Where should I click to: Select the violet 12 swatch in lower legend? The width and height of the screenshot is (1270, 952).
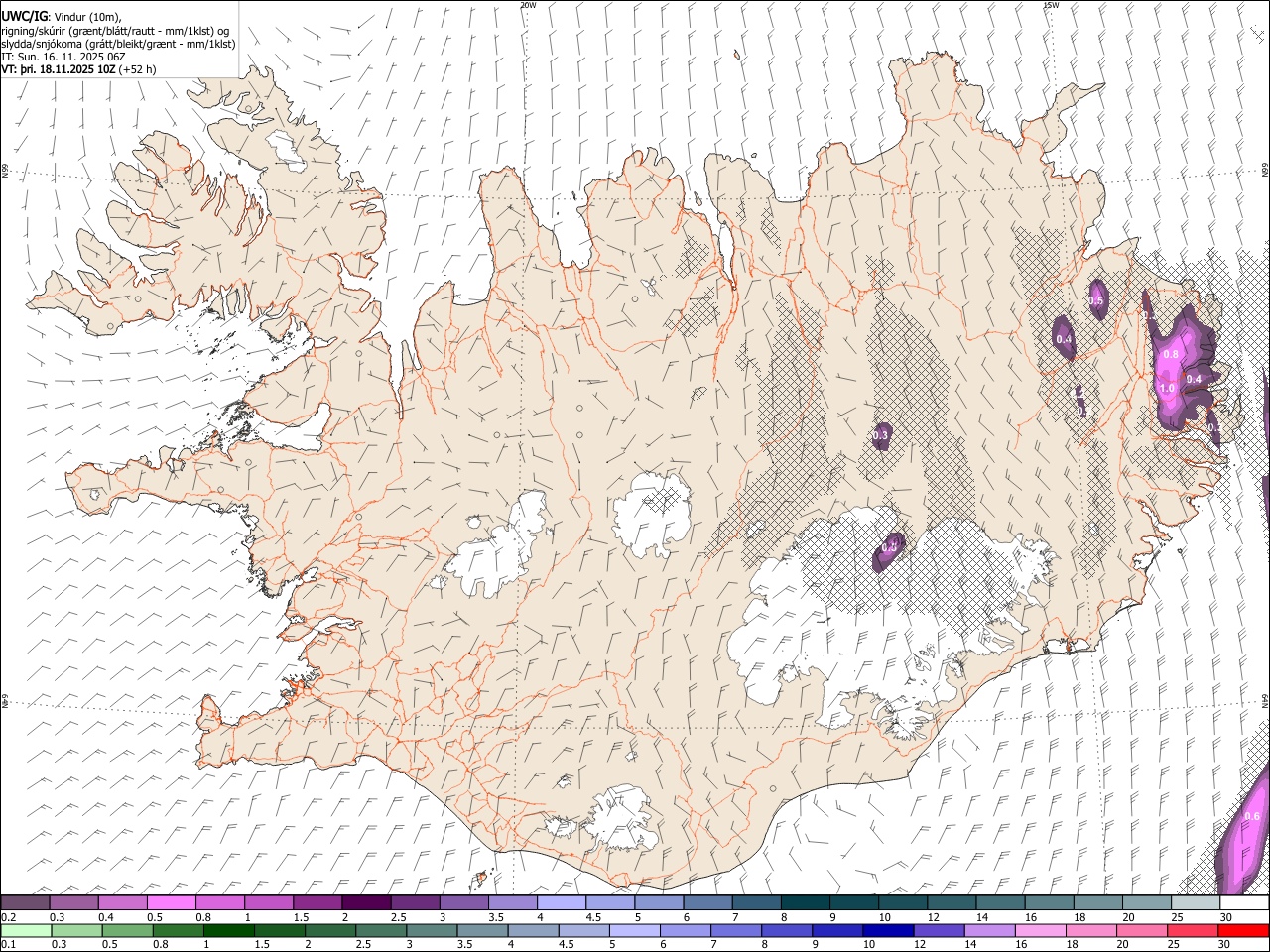[940, 930]
